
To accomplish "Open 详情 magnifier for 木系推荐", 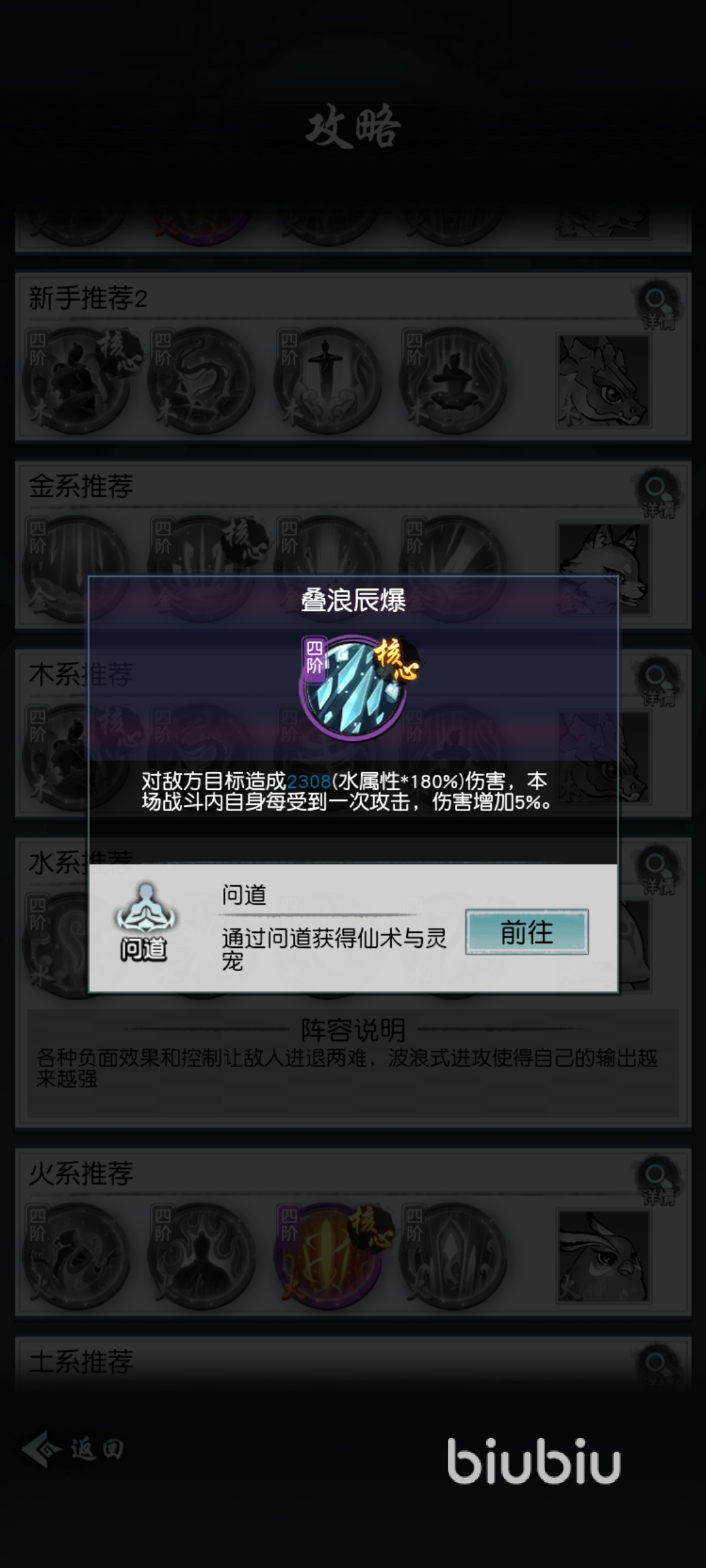I will pyautogui.click(x=658, y=682).
